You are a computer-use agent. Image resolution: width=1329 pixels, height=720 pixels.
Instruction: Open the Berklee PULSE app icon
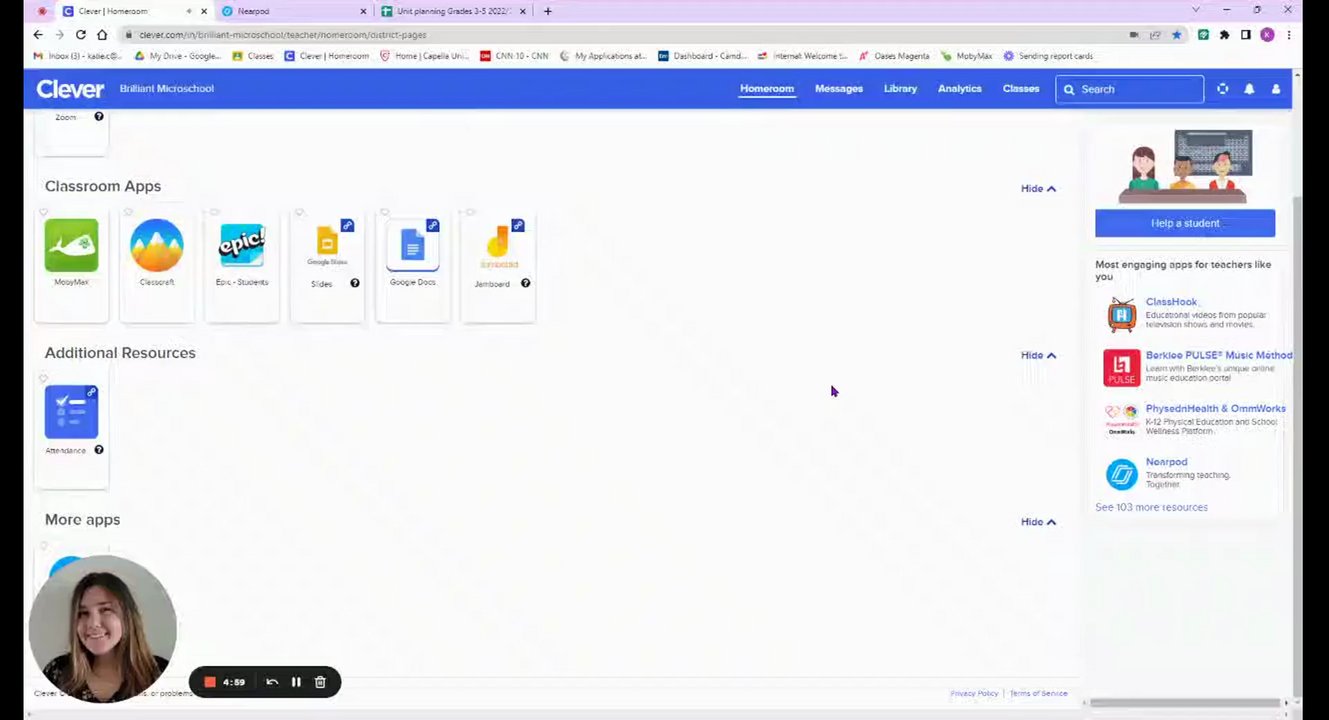coord(1122,368)
